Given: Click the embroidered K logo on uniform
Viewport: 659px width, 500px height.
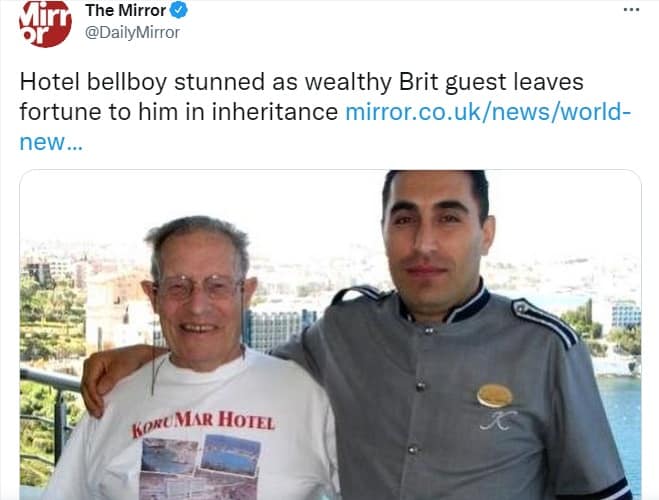Looking at the screenshot, I should pos(499,421).
